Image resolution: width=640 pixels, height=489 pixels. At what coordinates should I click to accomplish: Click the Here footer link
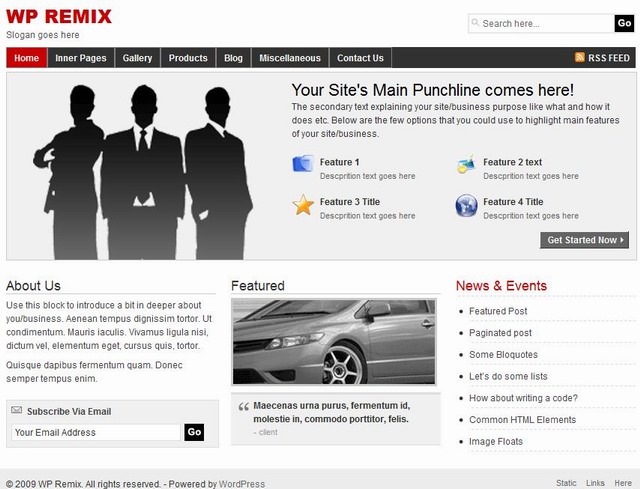(x=623, y=483)
